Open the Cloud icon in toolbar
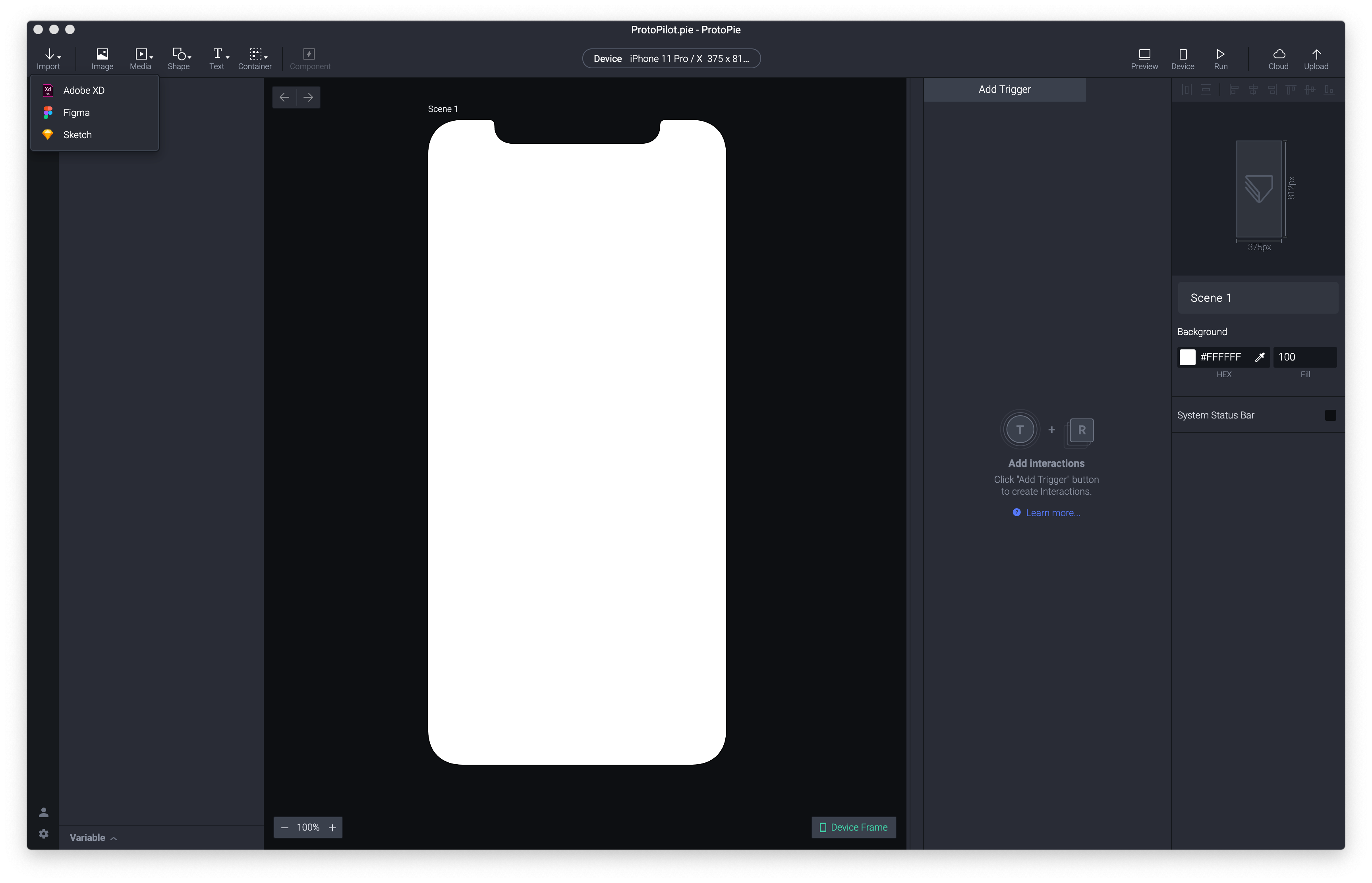The image size is (1372, 883). pos(1278,54)
